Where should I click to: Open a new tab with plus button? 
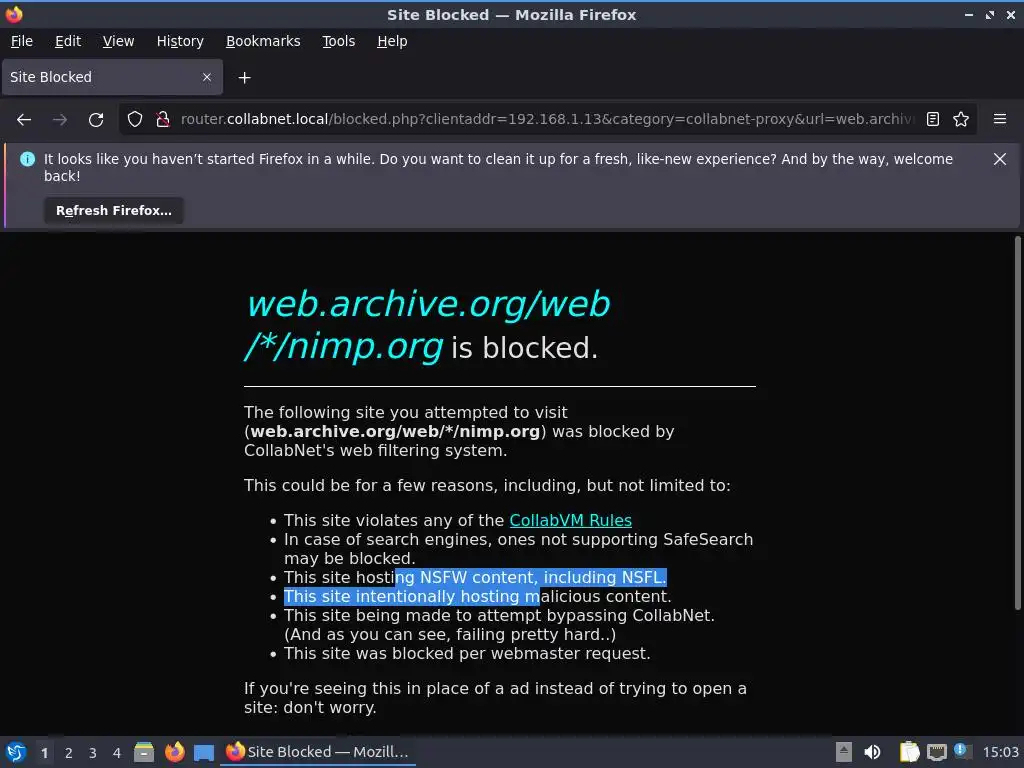[244, 78]
